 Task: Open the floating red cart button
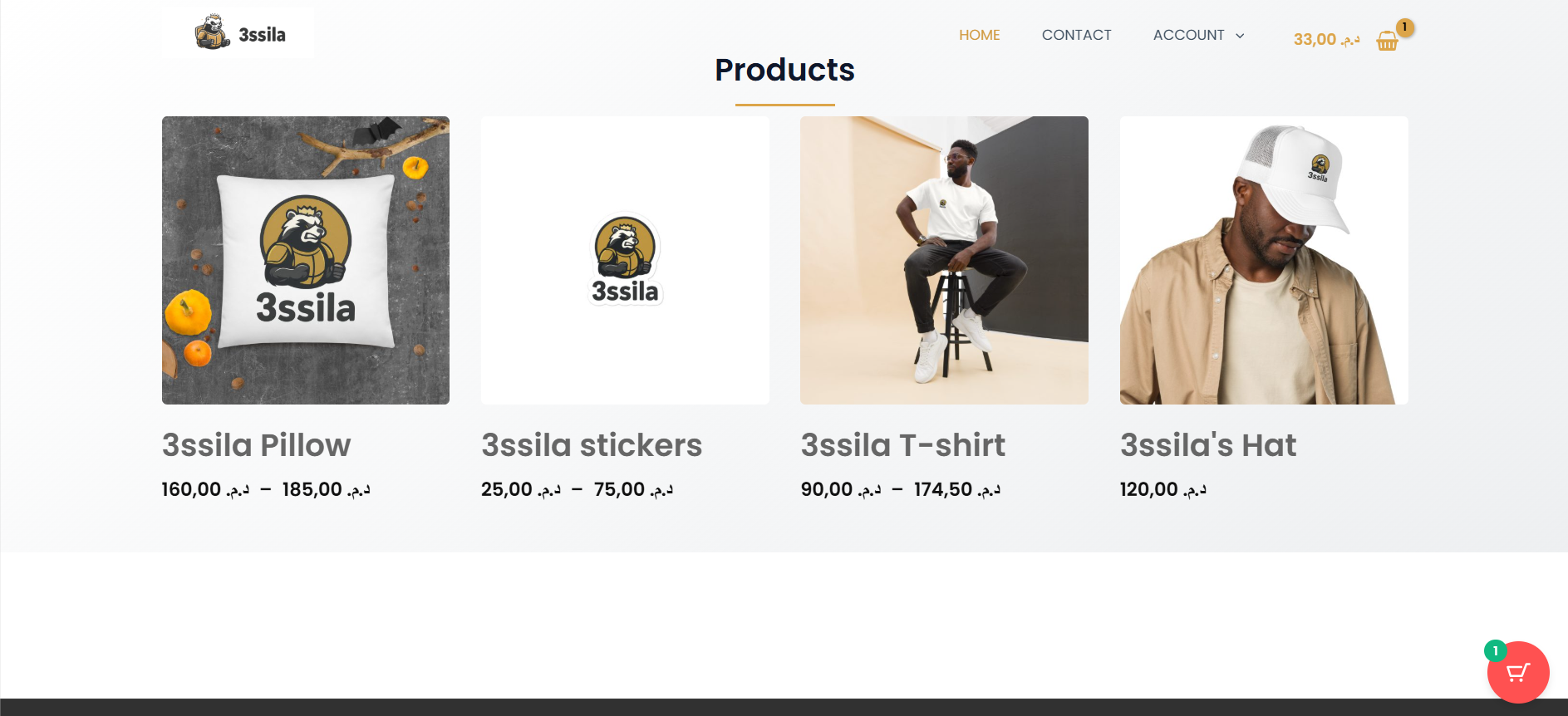pyautogui.click(x=1518, y=673)
